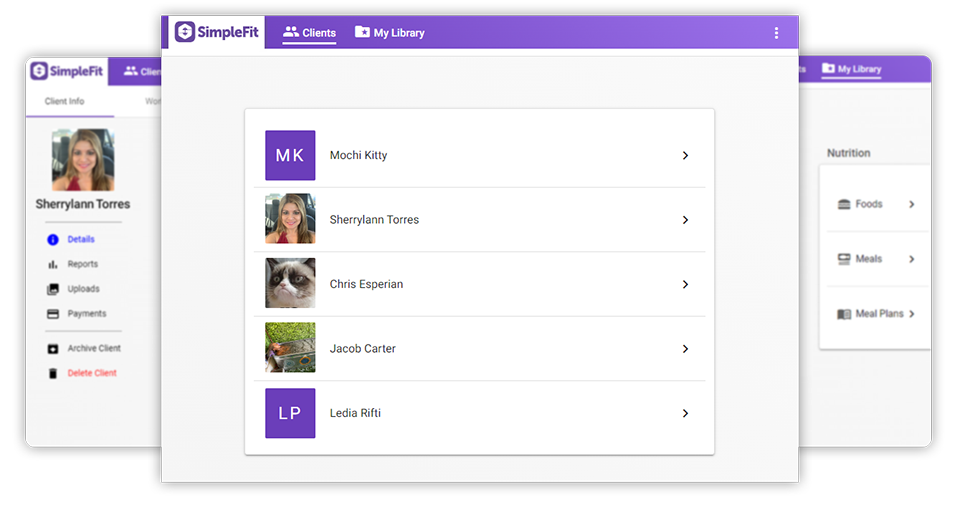960x505 pixels.
Task: Click the people icon on Clients tab
Action: pyautogui.click(x=291, y=31)
